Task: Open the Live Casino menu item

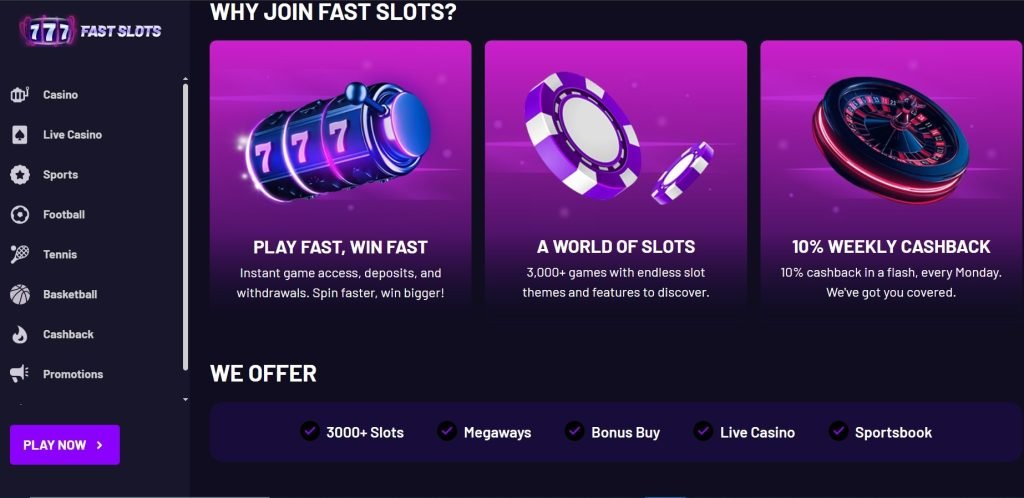Action: [x=72, y=135]
